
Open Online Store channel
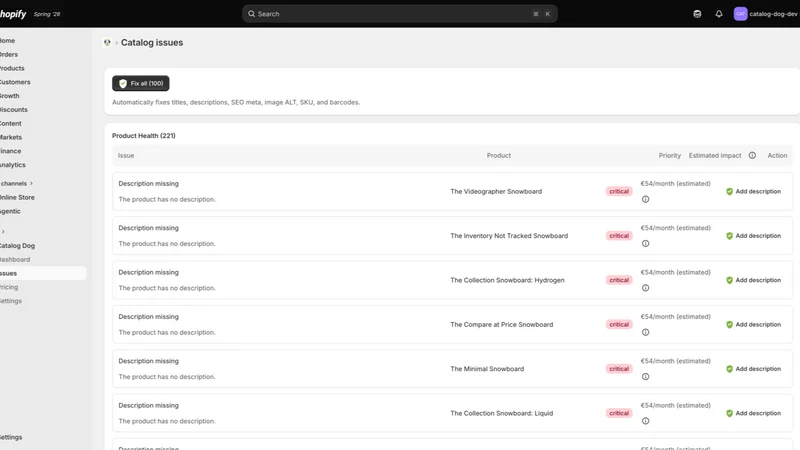(17, 197)
